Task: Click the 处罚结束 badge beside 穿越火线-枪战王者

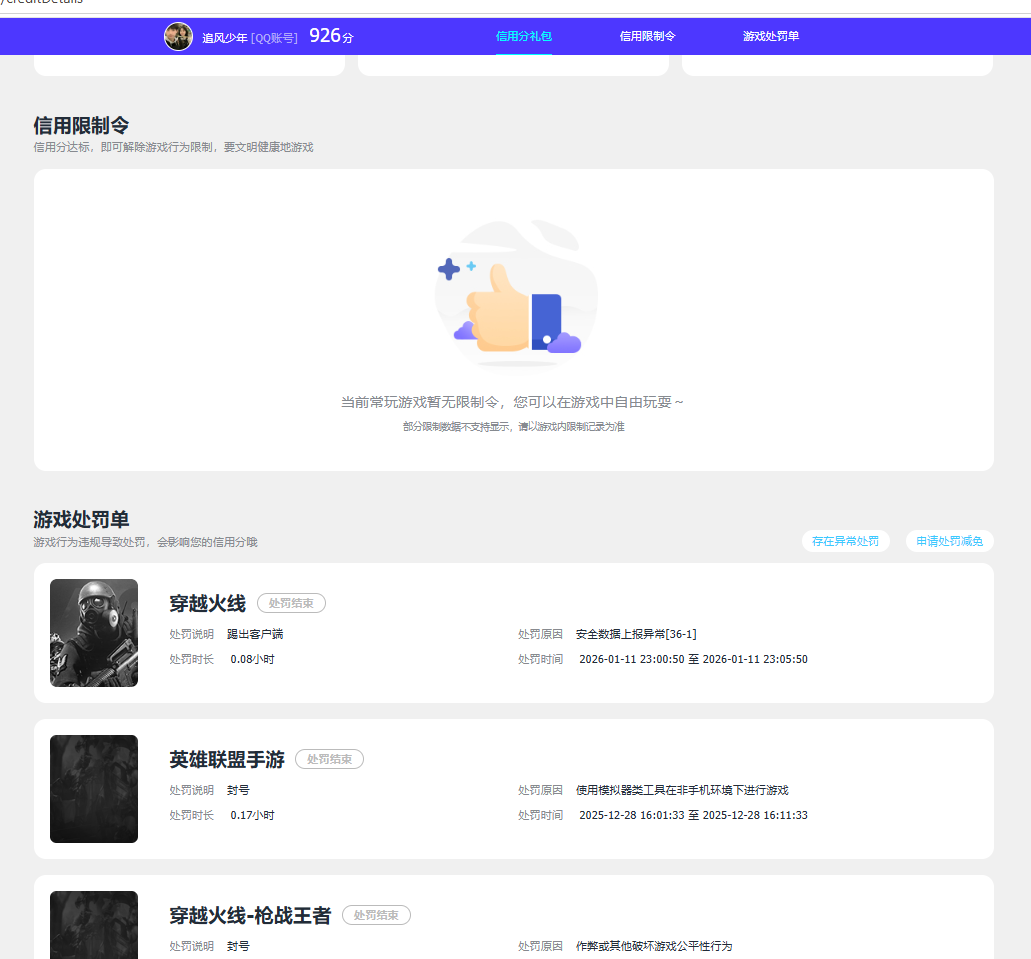Action: coord(376,915)
